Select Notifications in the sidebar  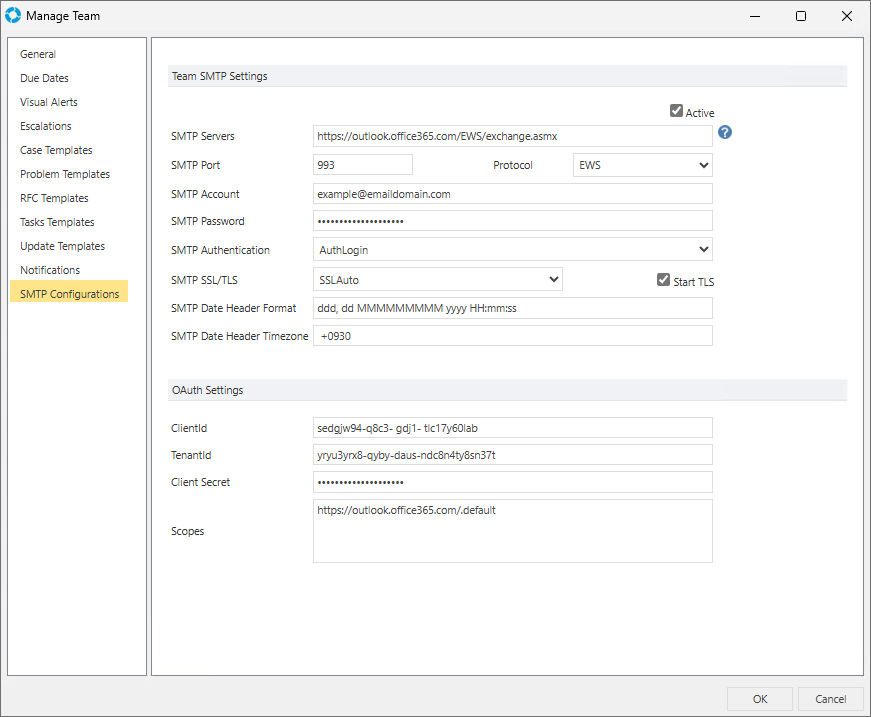coord(50,270)
